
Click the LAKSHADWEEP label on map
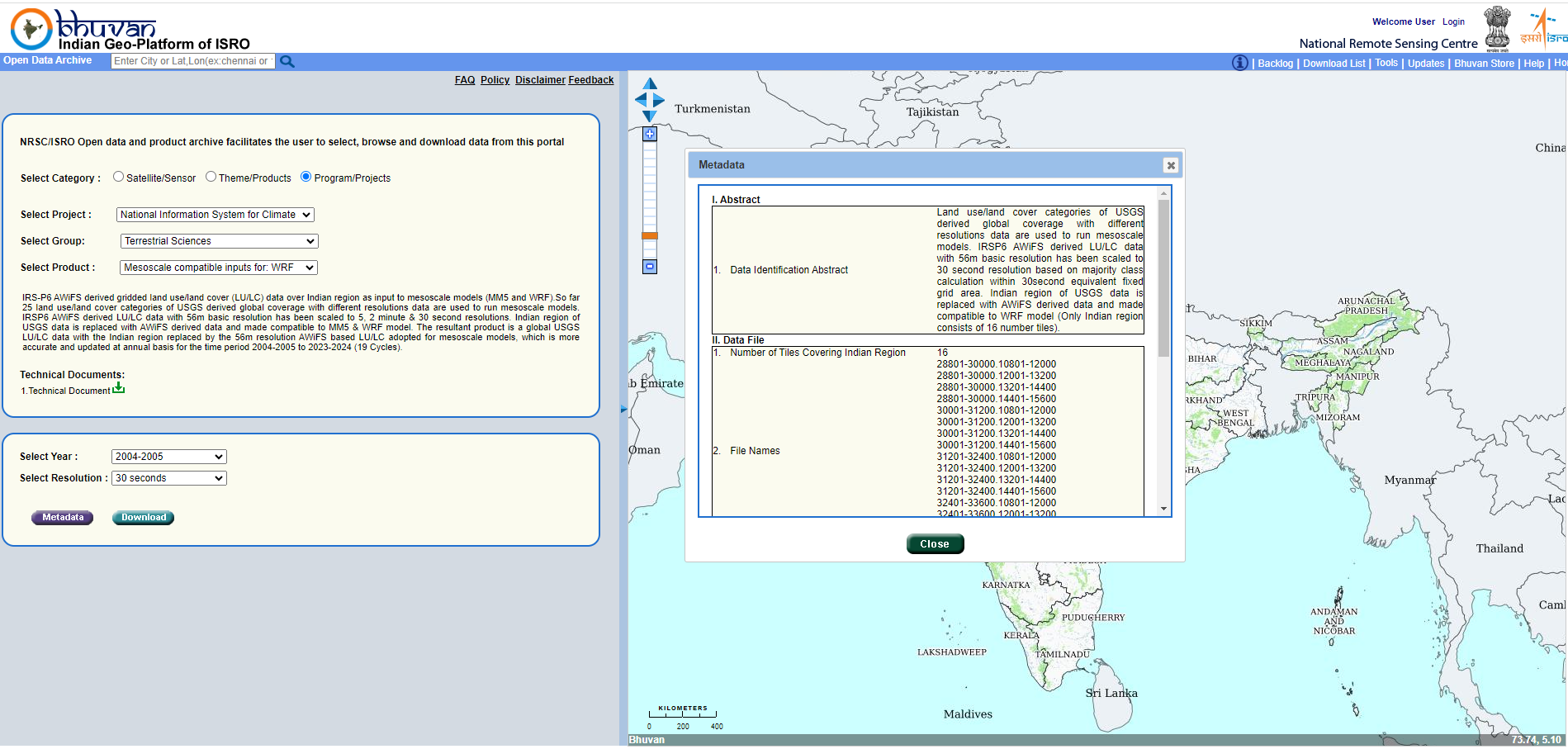pos(952,652)
